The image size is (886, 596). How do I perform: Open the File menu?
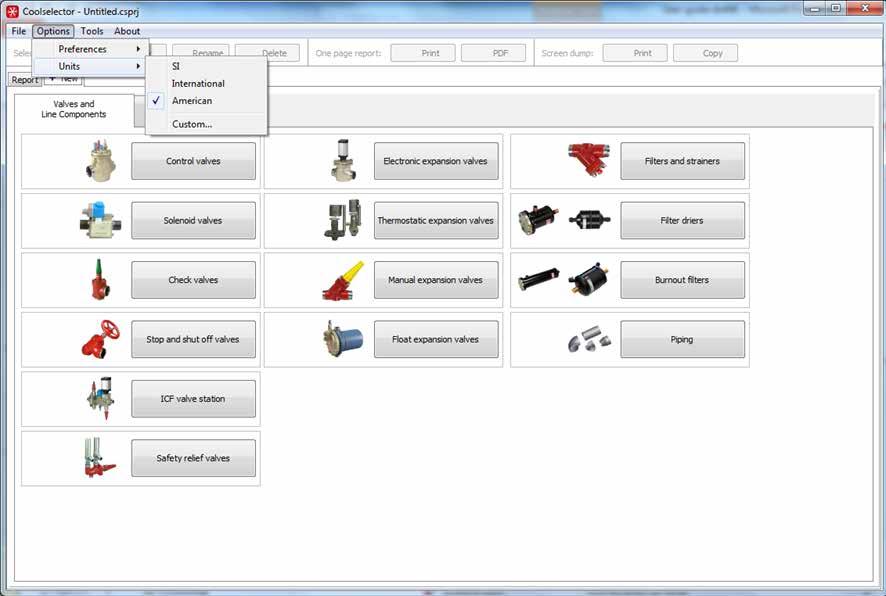coord(19,31)
